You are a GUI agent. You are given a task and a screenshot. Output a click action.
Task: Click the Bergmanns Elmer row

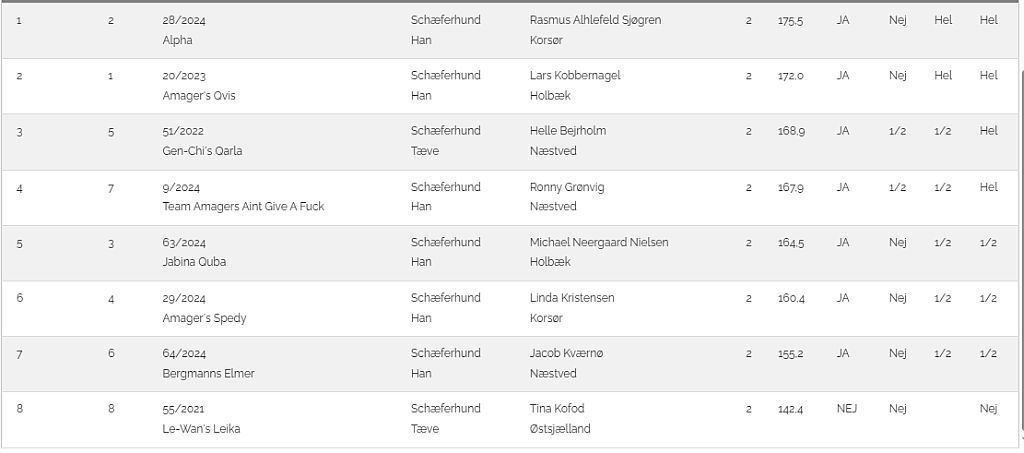[x=509, y=364]
